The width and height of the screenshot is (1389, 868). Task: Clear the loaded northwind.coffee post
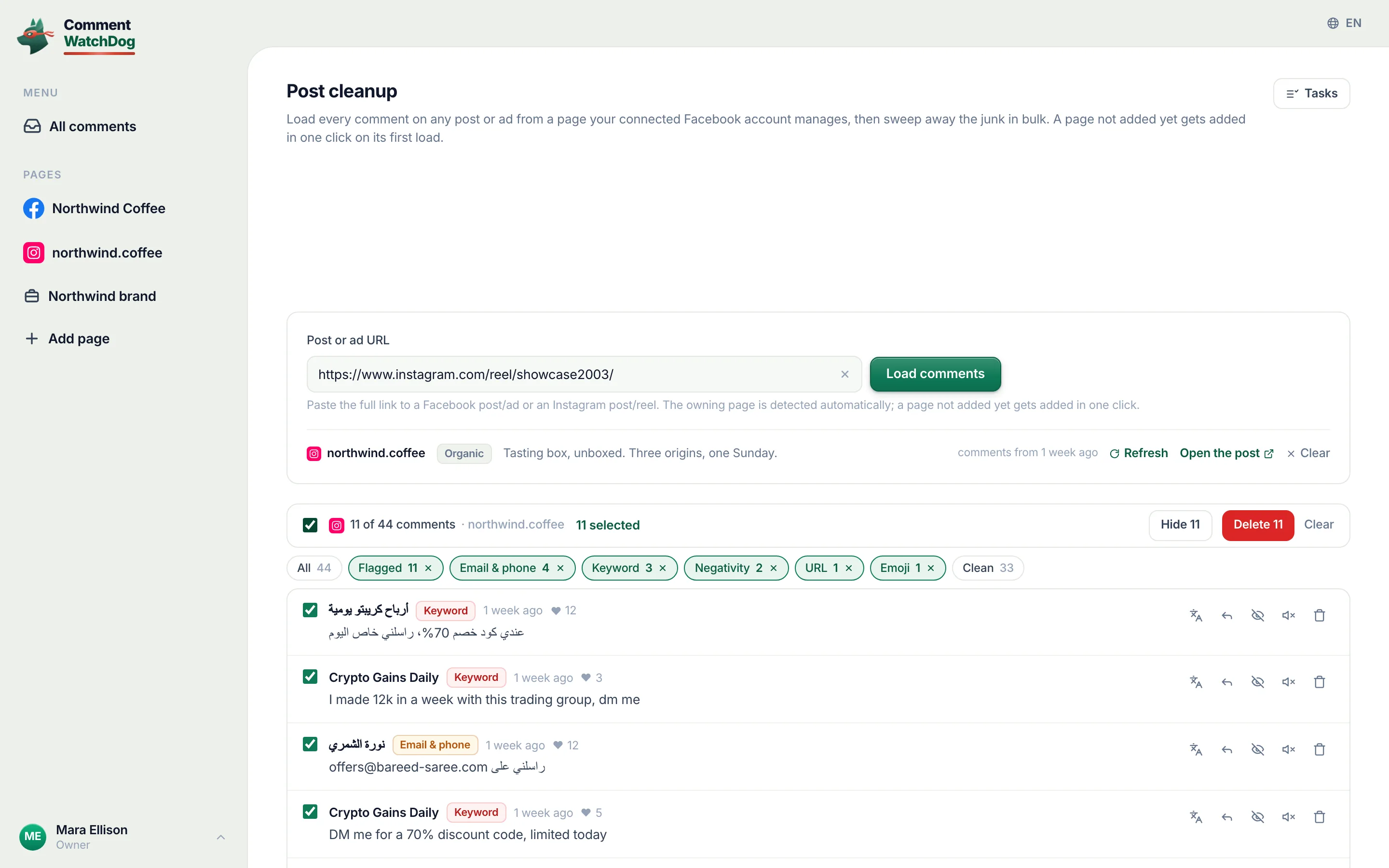(1308, 453)
